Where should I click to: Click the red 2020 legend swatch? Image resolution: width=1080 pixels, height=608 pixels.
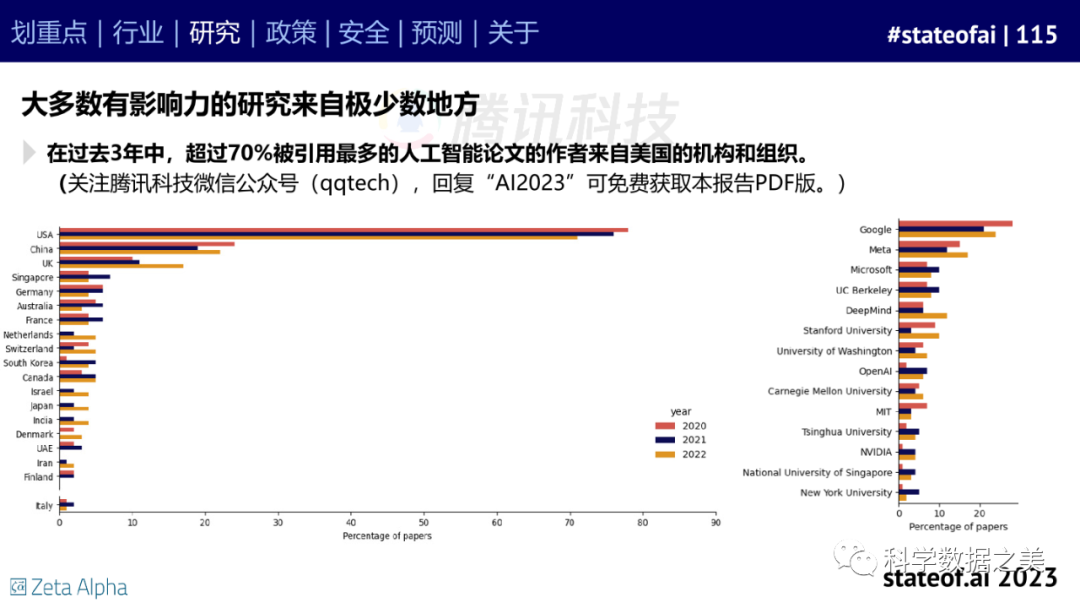click(664, 426)
